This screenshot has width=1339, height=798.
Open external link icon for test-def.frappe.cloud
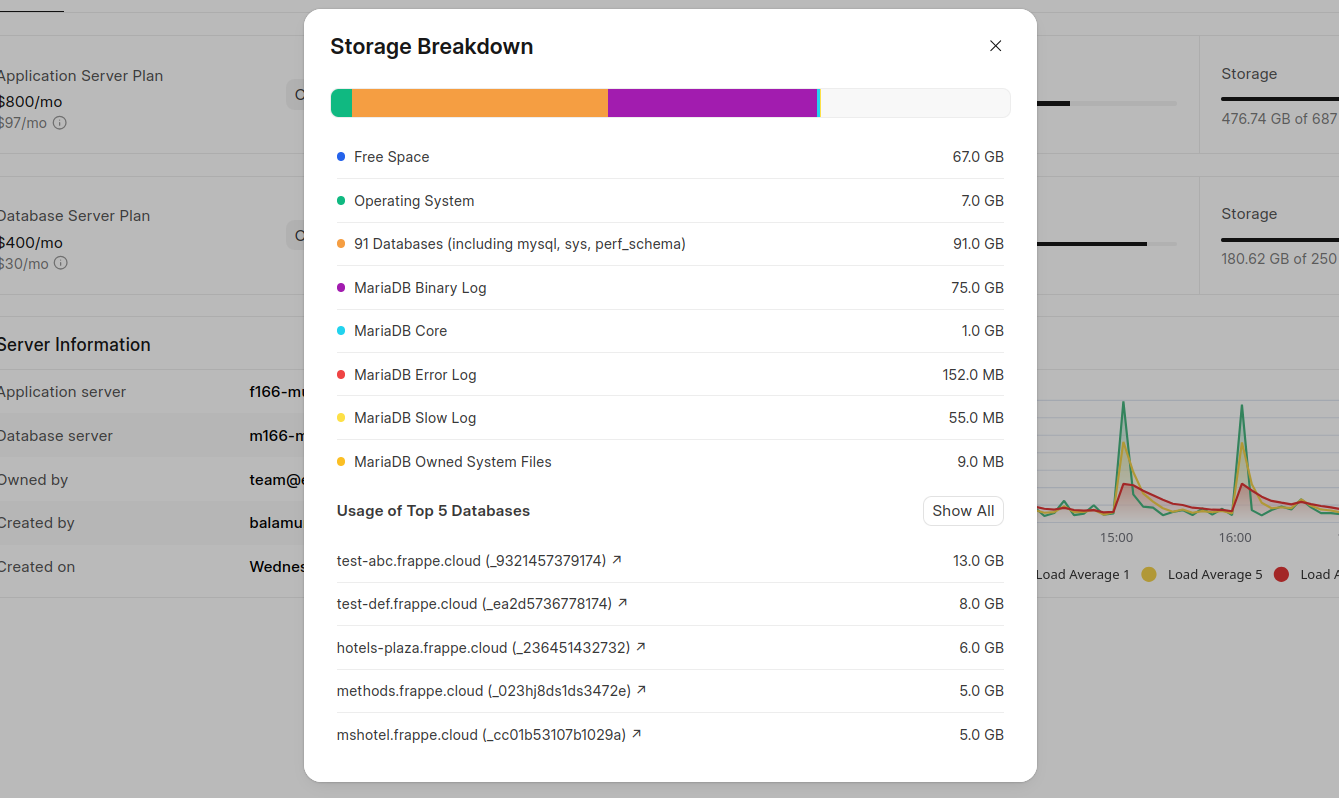[623, 603]
